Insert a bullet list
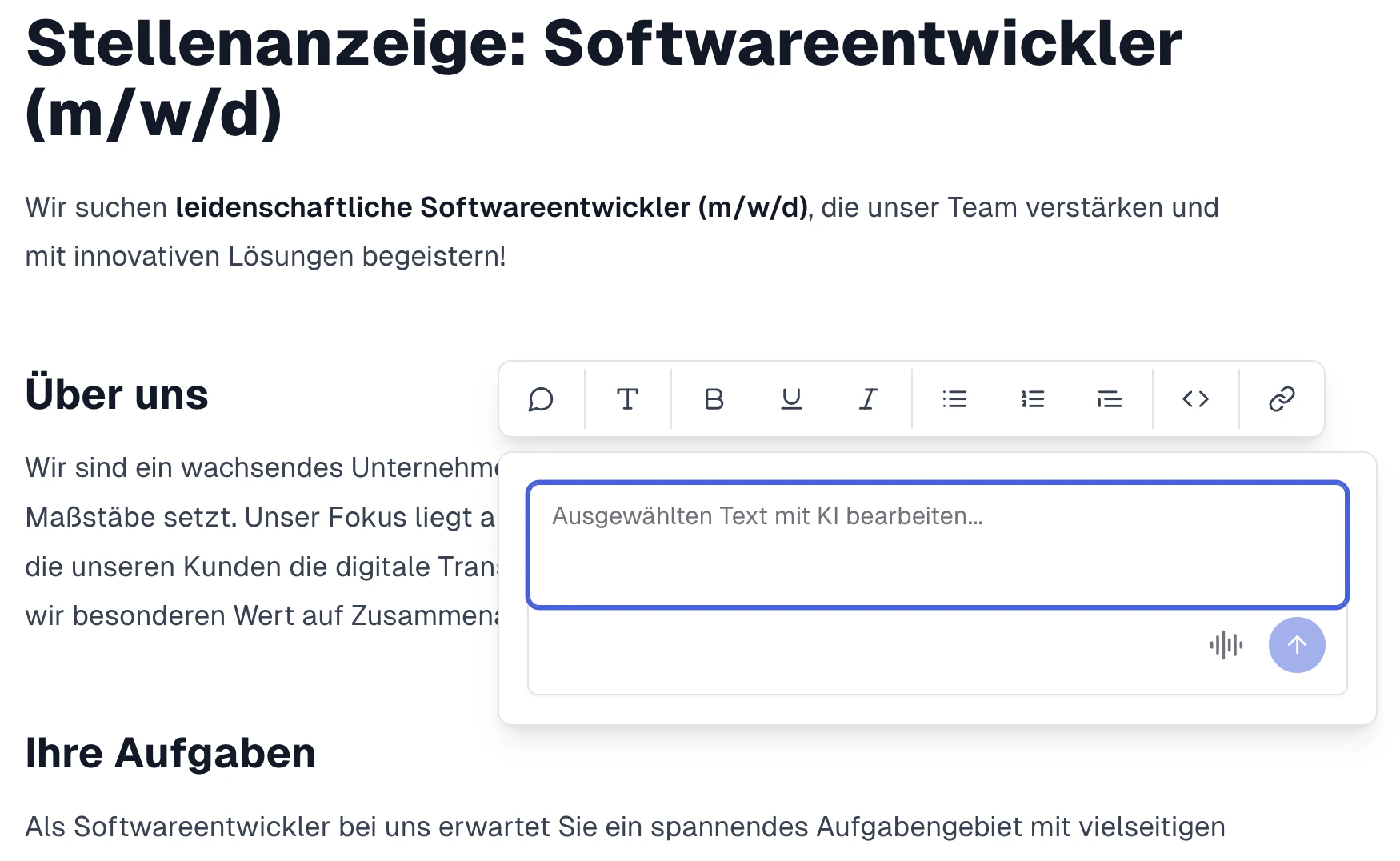The width and height of the screenshot is (1400, 861). (954, 399)
